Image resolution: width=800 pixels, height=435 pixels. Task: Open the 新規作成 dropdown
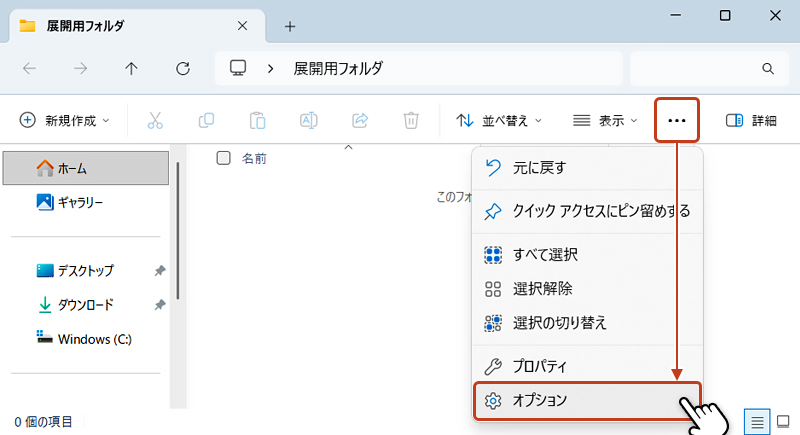(x=64, y=120)
